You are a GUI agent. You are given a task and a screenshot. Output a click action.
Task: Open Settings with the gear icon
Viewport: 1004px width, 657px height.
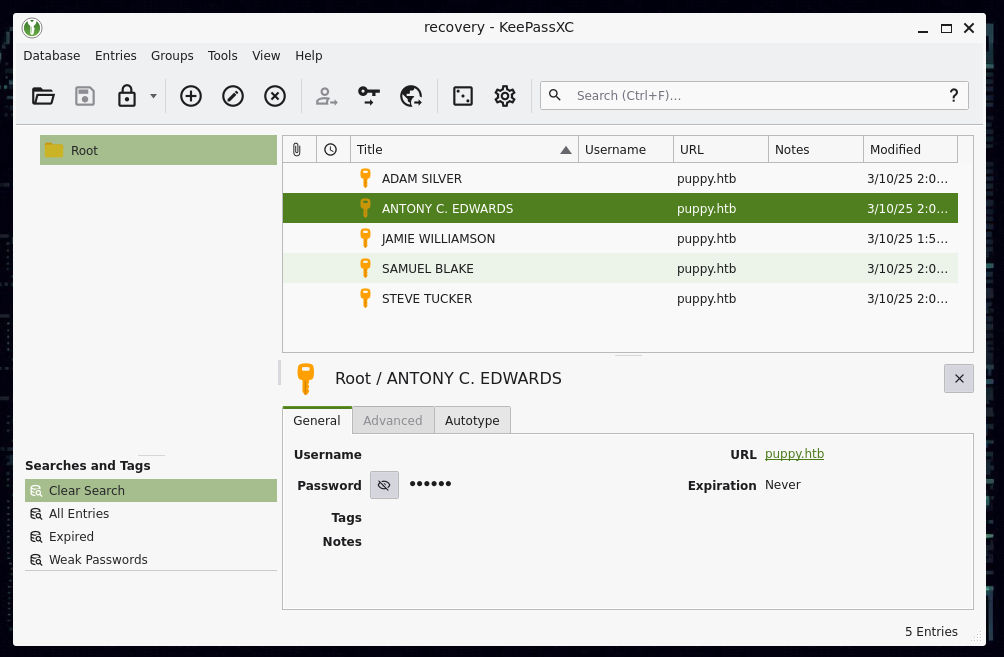pyautogui.click(x=505, y=96)
